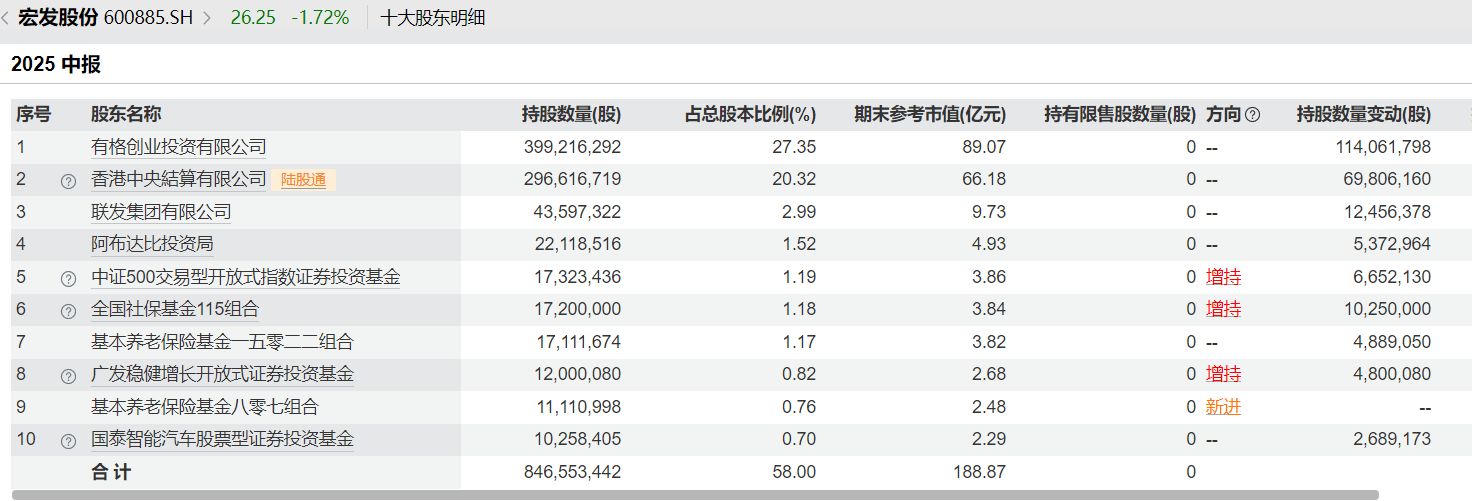Click the 持股数量(股) column header

(x=571, y=115)
